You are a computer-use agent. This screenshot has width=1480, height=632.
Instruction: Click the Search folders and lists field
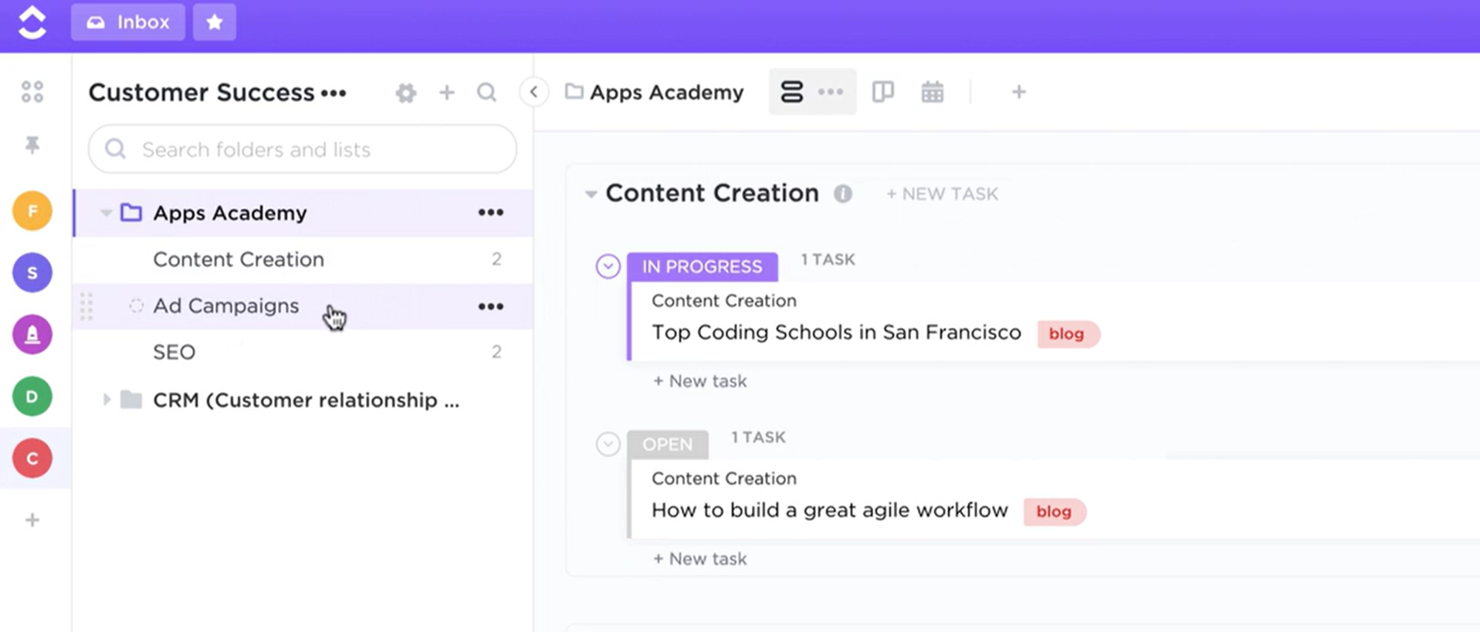pos(300,149)
